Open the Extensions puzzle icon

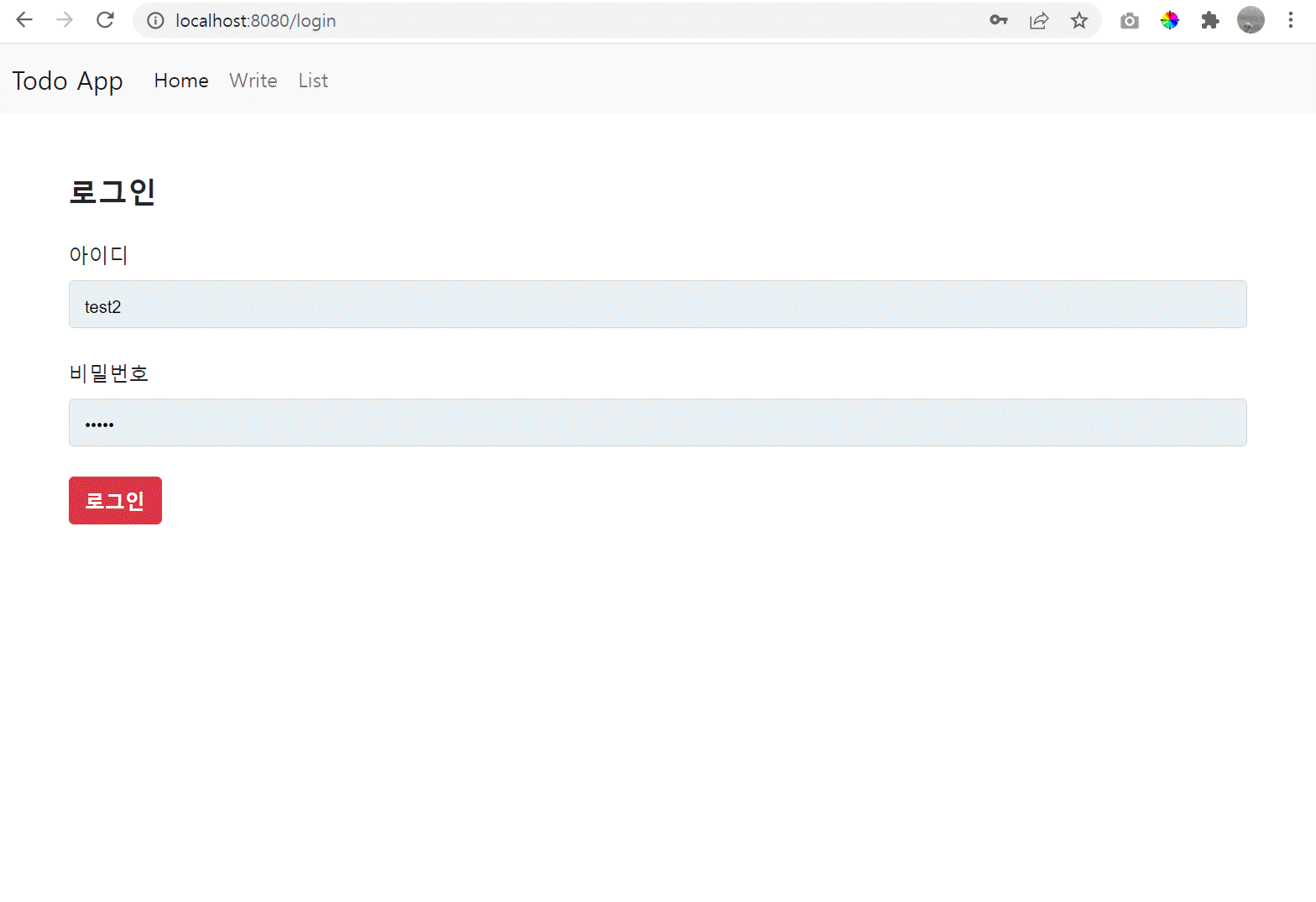(1210, 20)
